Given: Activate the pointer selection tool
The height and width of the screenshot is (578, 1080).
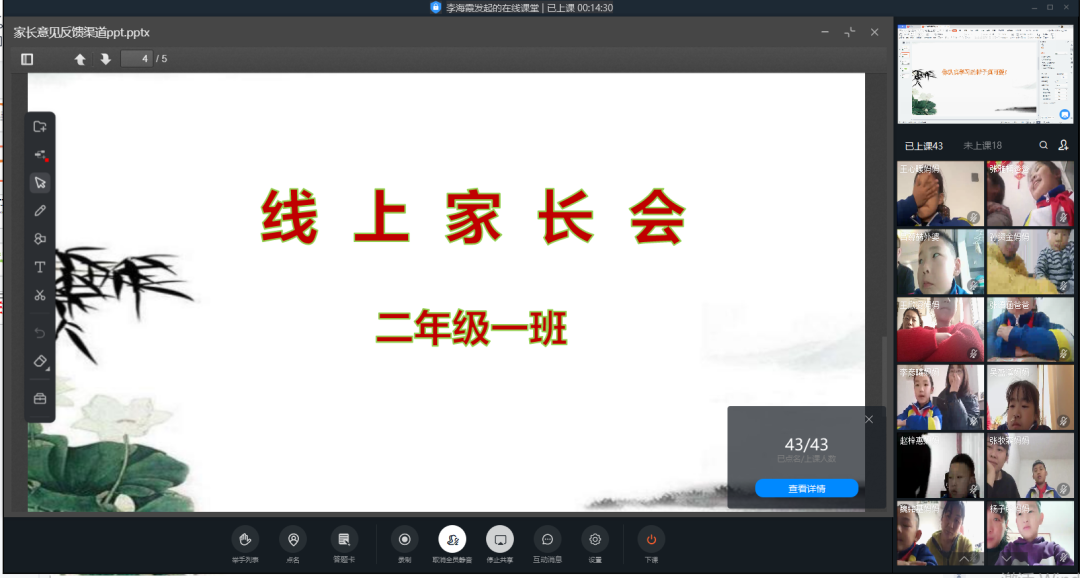Looking at the screenshot, I should (40, 183).
